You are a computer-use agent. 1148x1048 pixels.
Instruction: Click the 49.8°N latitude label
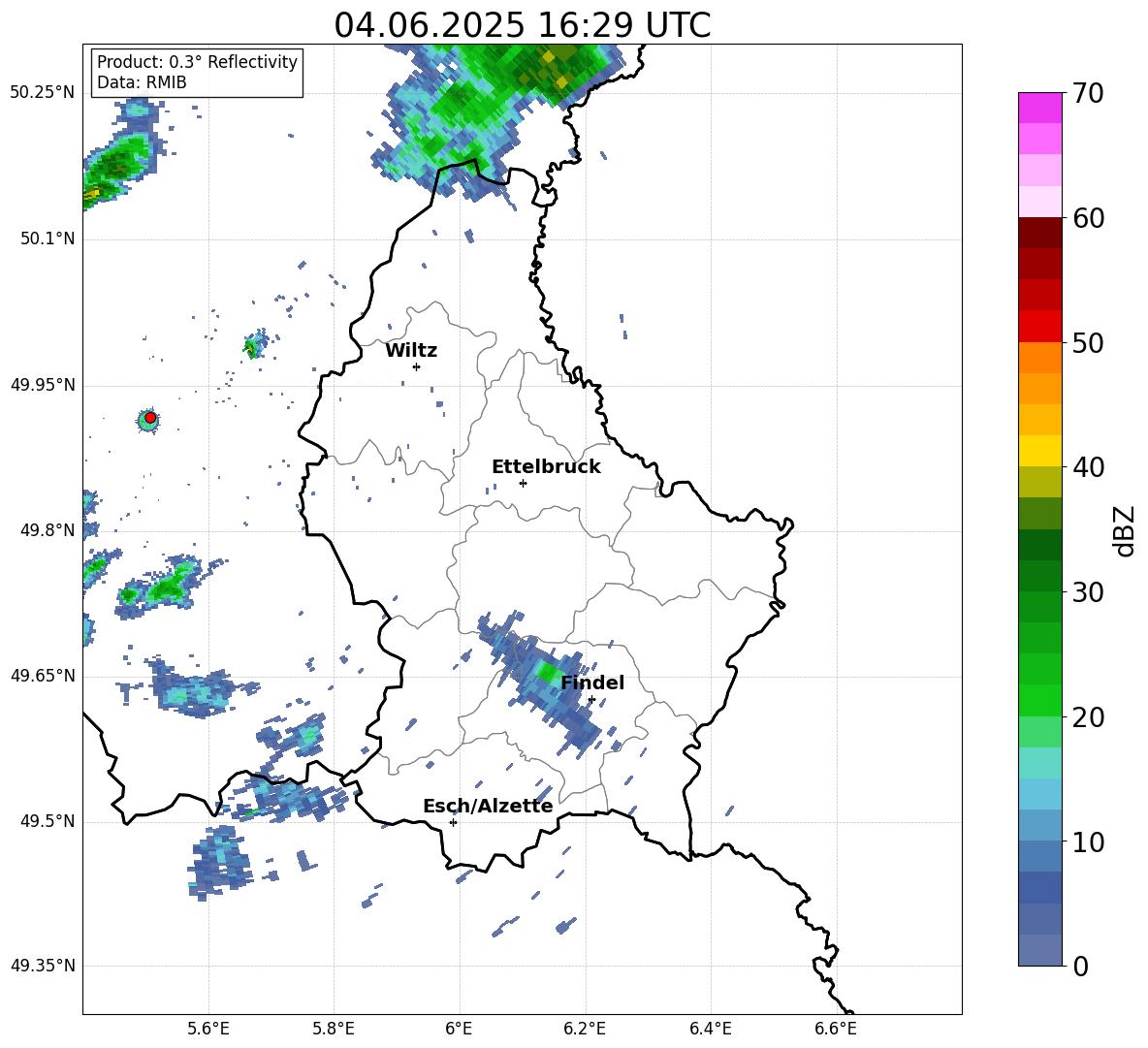point(48,530)
